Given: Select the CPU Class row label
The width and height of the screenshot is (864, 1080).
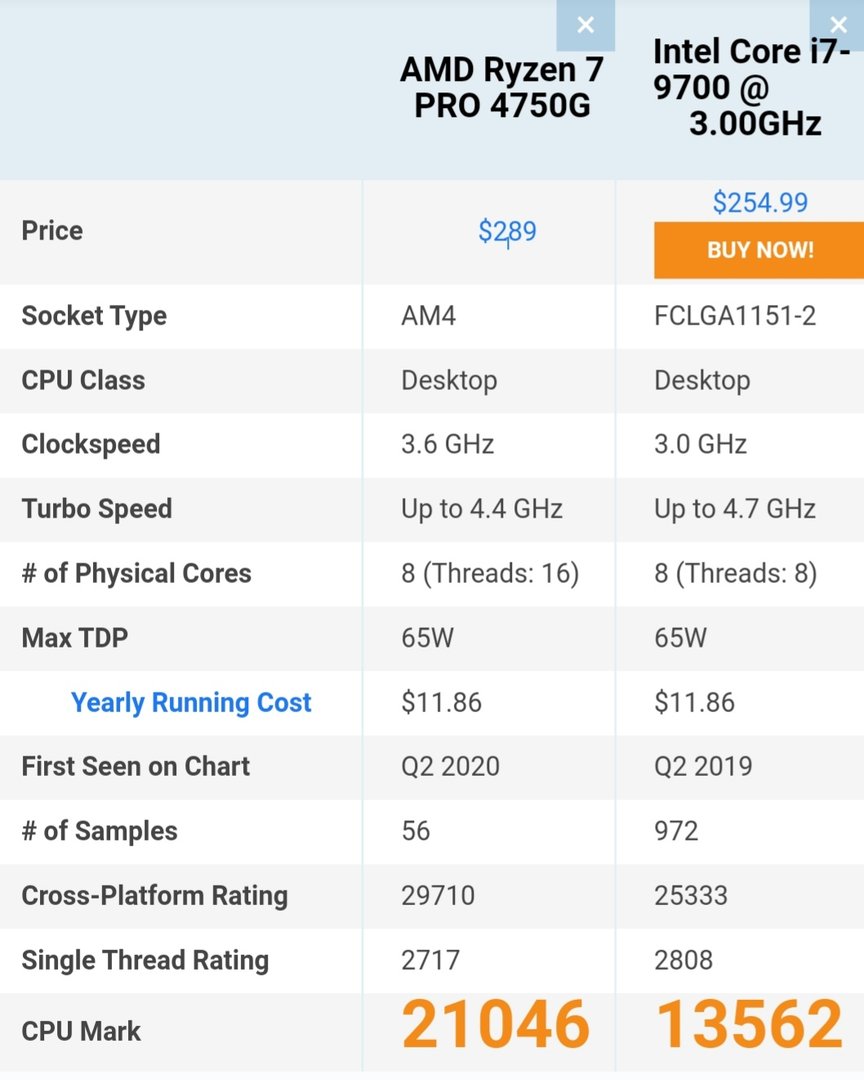Looking at the screenshot, I should pos(82,380).
